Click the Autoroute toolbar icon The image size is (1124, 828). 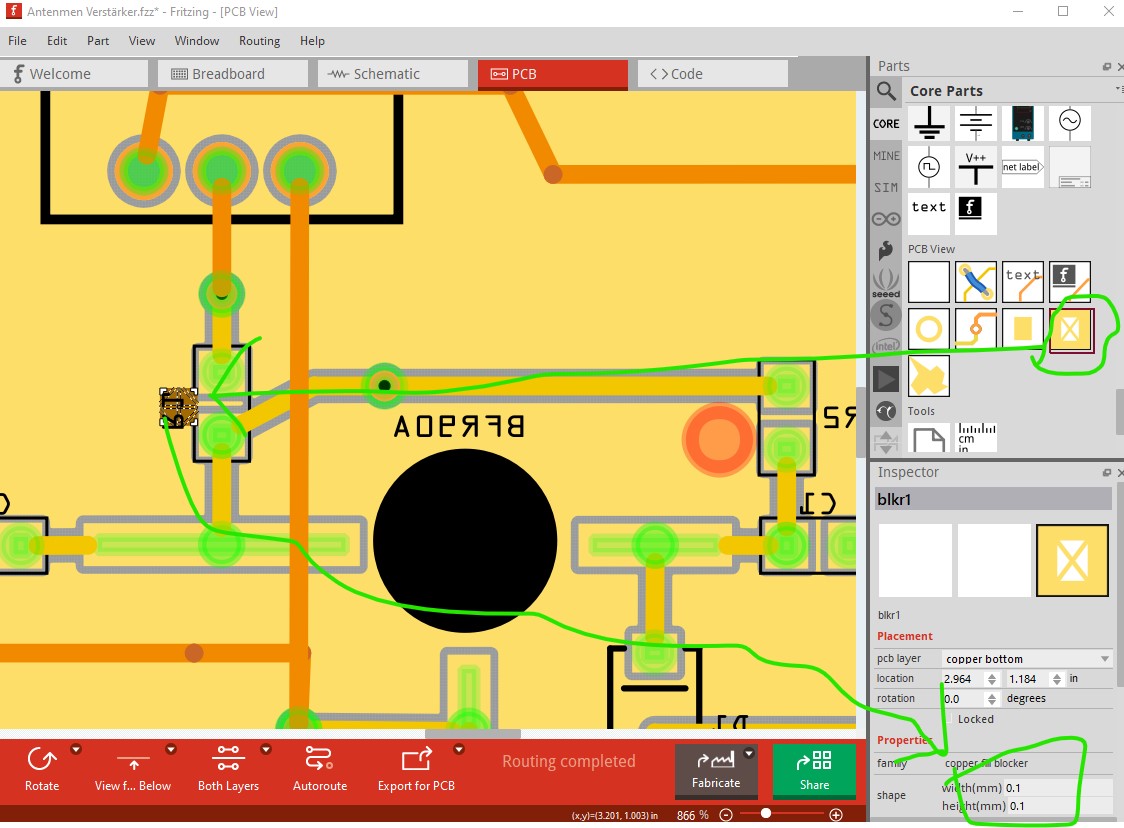click(x=319, y=768)
